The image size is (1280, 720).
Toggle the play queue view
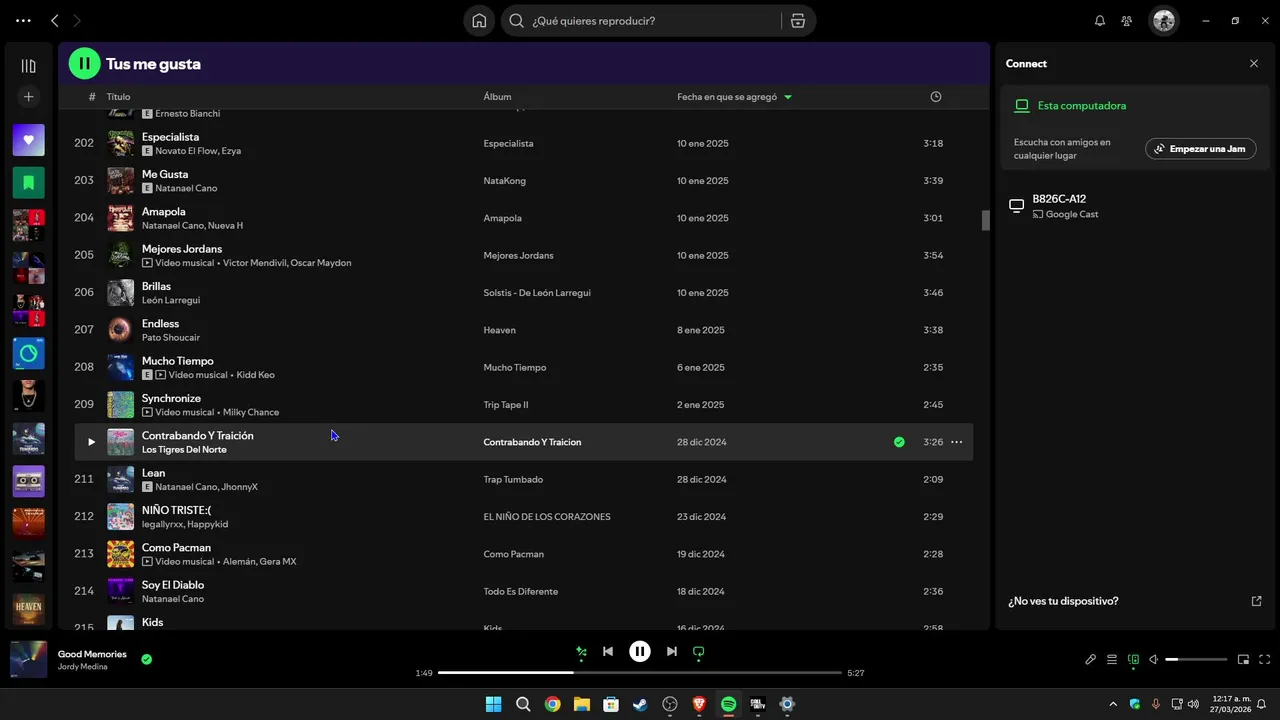tap(1112, 660)
